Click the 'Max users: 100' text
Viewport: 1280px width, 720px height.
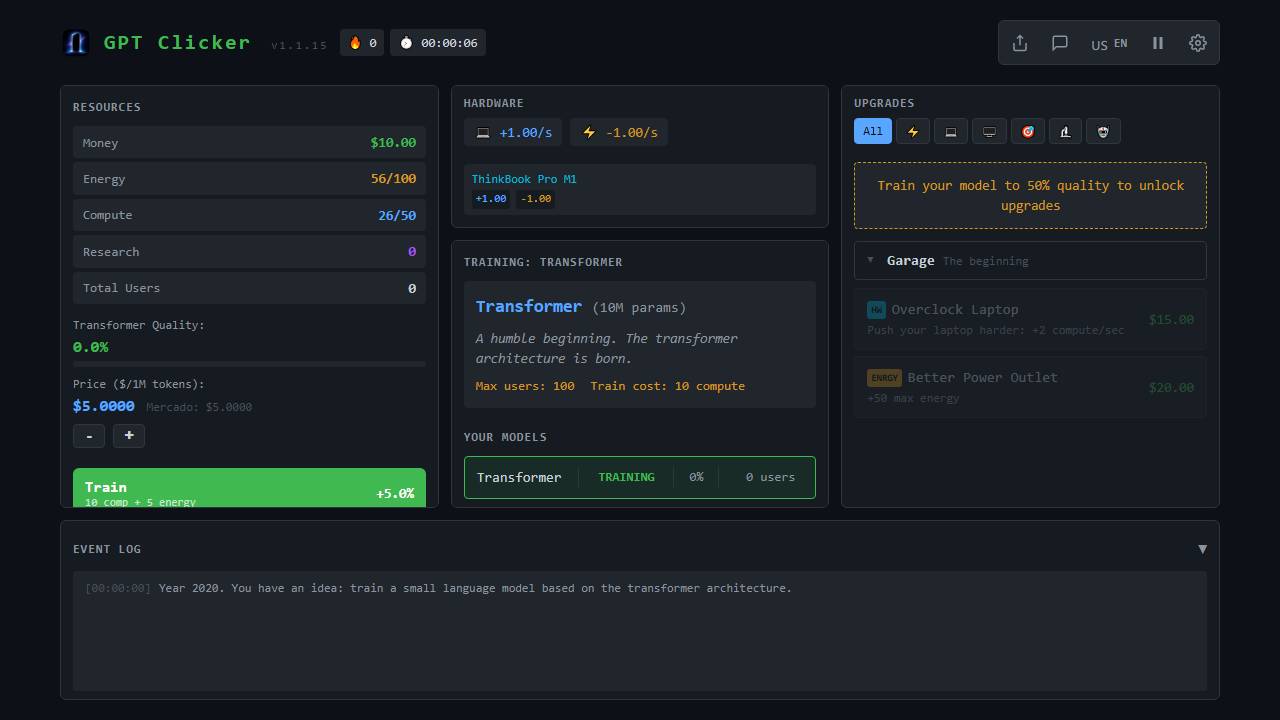click(x=525, y=386)
